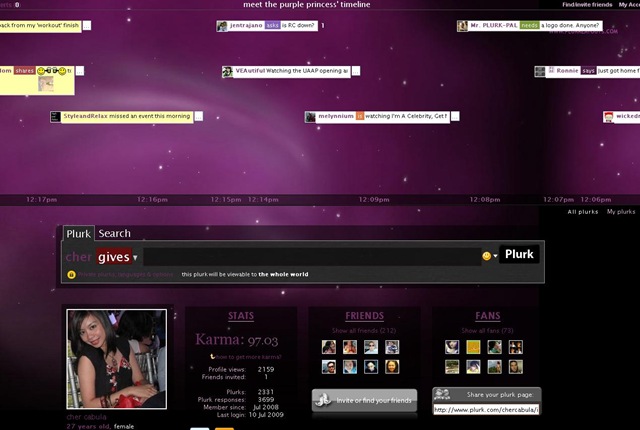640x430 pixels.
Task: Open 'Find/invite friends' link at top
Action: point(587,4)
